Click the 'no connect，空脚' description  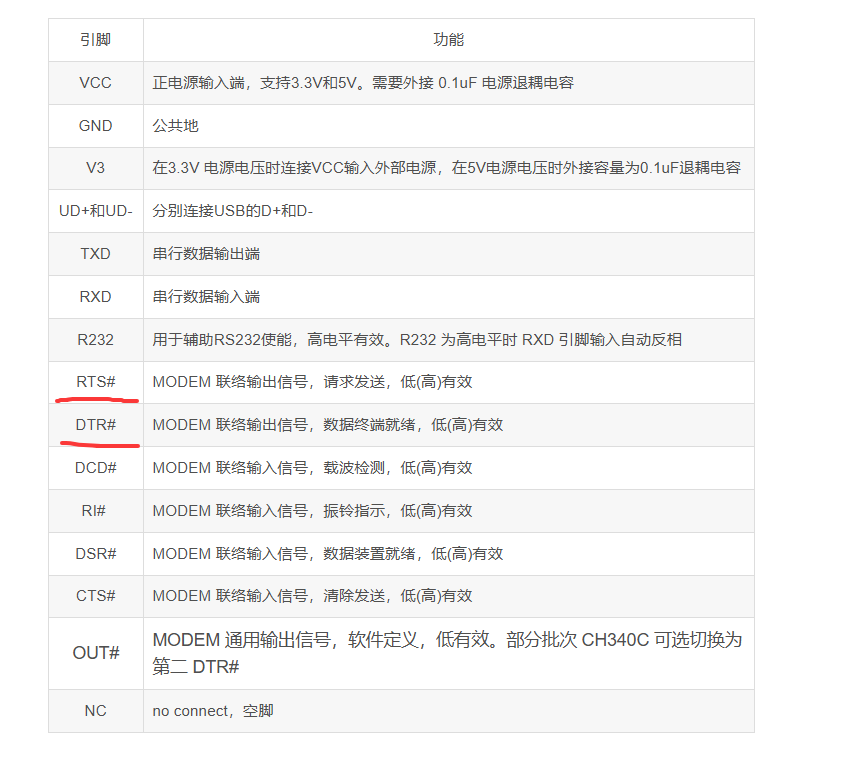tap(213, 711)
